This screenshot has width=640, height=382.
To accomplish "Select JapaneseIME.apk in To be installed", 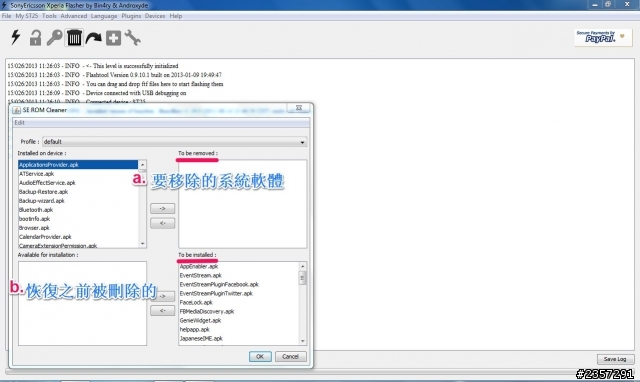I will 239,338.
